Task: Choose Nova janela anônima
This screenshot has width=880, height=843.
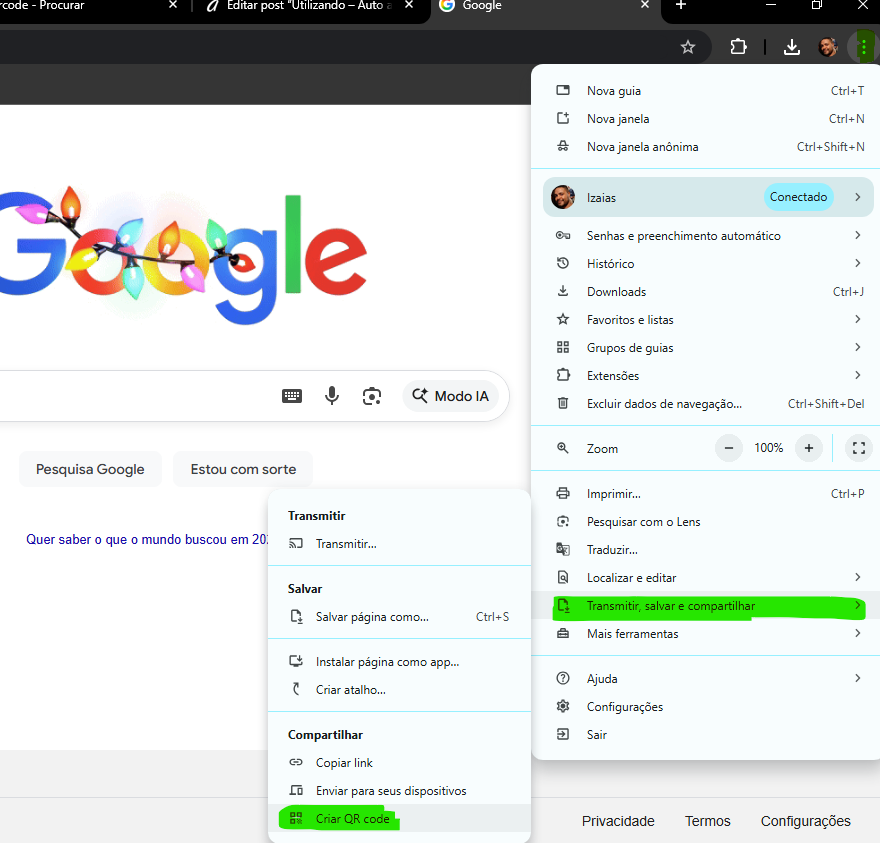Action: point(642,147)
